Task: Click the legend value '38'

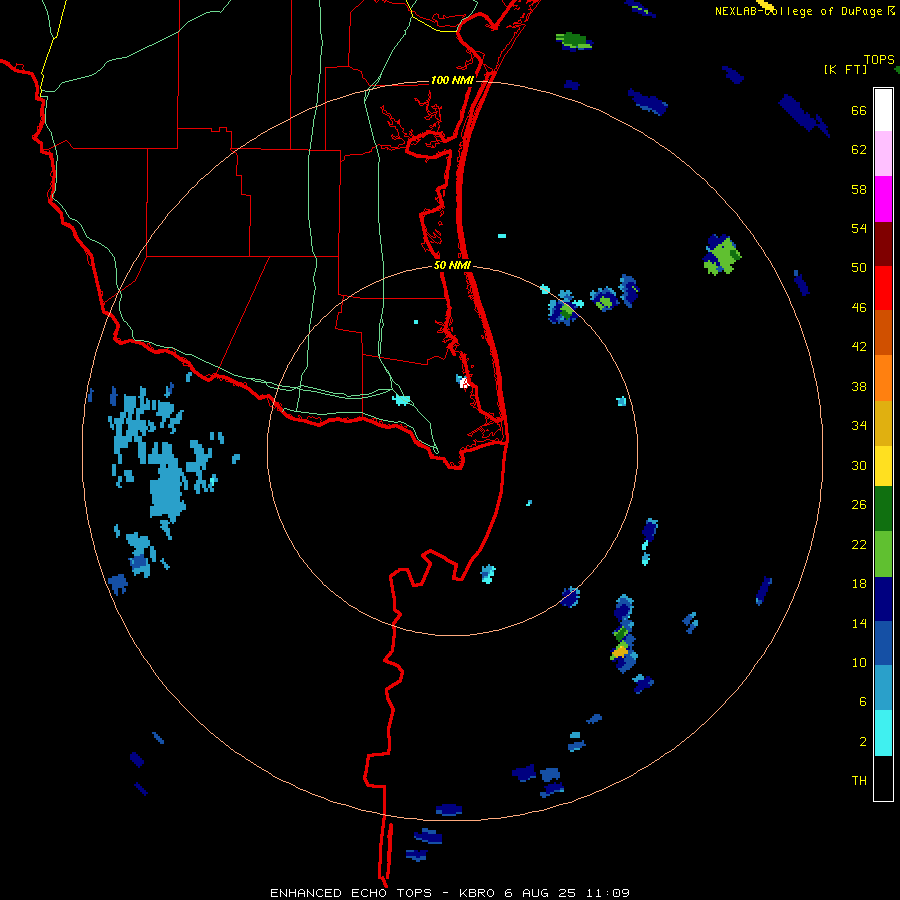Action: tap(859, 386)
